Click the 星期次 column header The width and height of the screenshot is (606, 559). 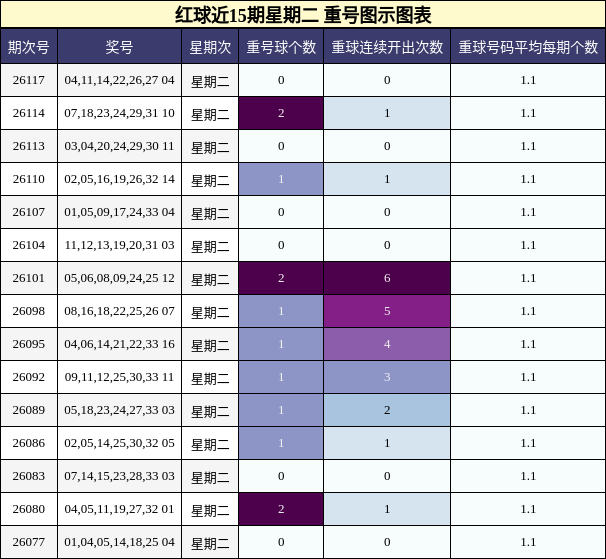(x=210, y=47)
